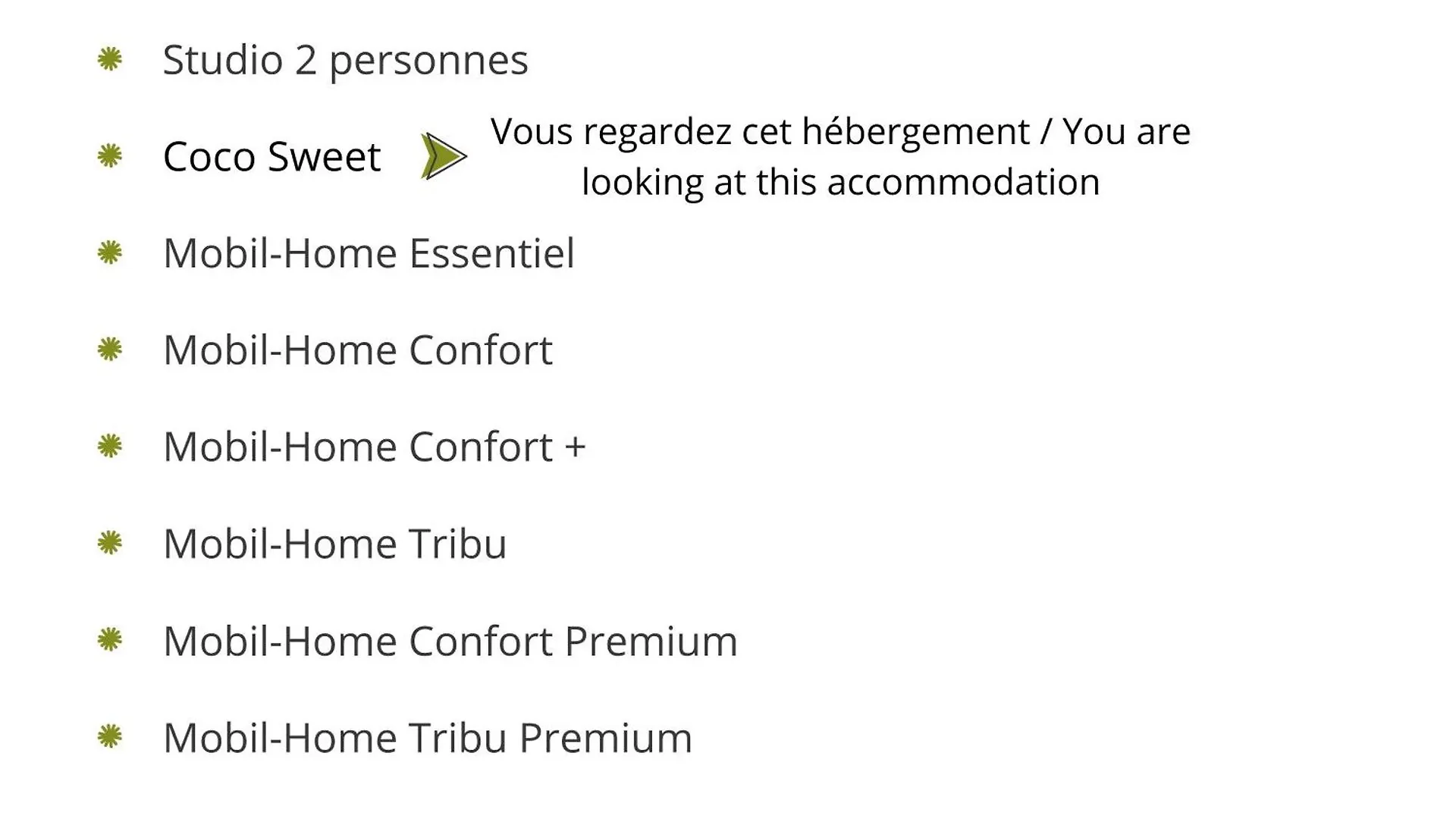Go to the Mobil-Home Tribu listing
The image size is (1456, 819).
click(335, 544)
